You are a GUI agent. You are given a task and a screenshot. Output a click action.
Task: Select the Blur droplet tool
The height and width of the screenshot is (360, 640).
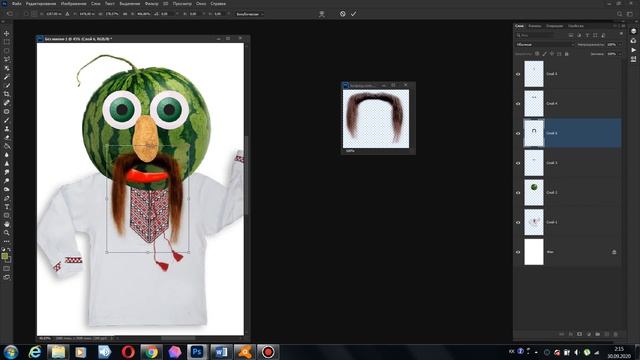pyautogui.click(x=7, y=155)
